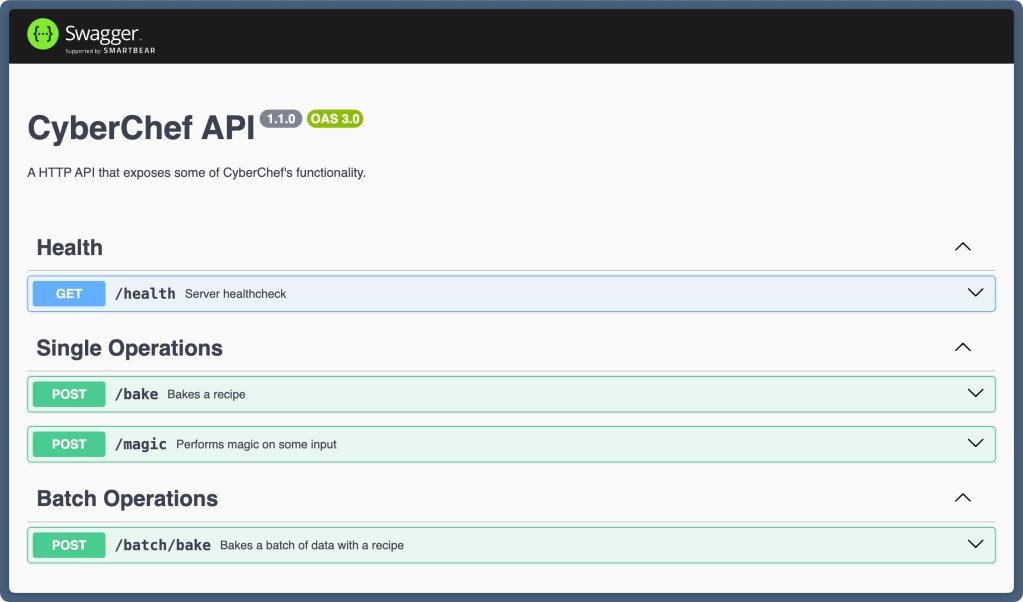
Task: Expand the /health endpoint chevron
Action: tap(975, 293)
